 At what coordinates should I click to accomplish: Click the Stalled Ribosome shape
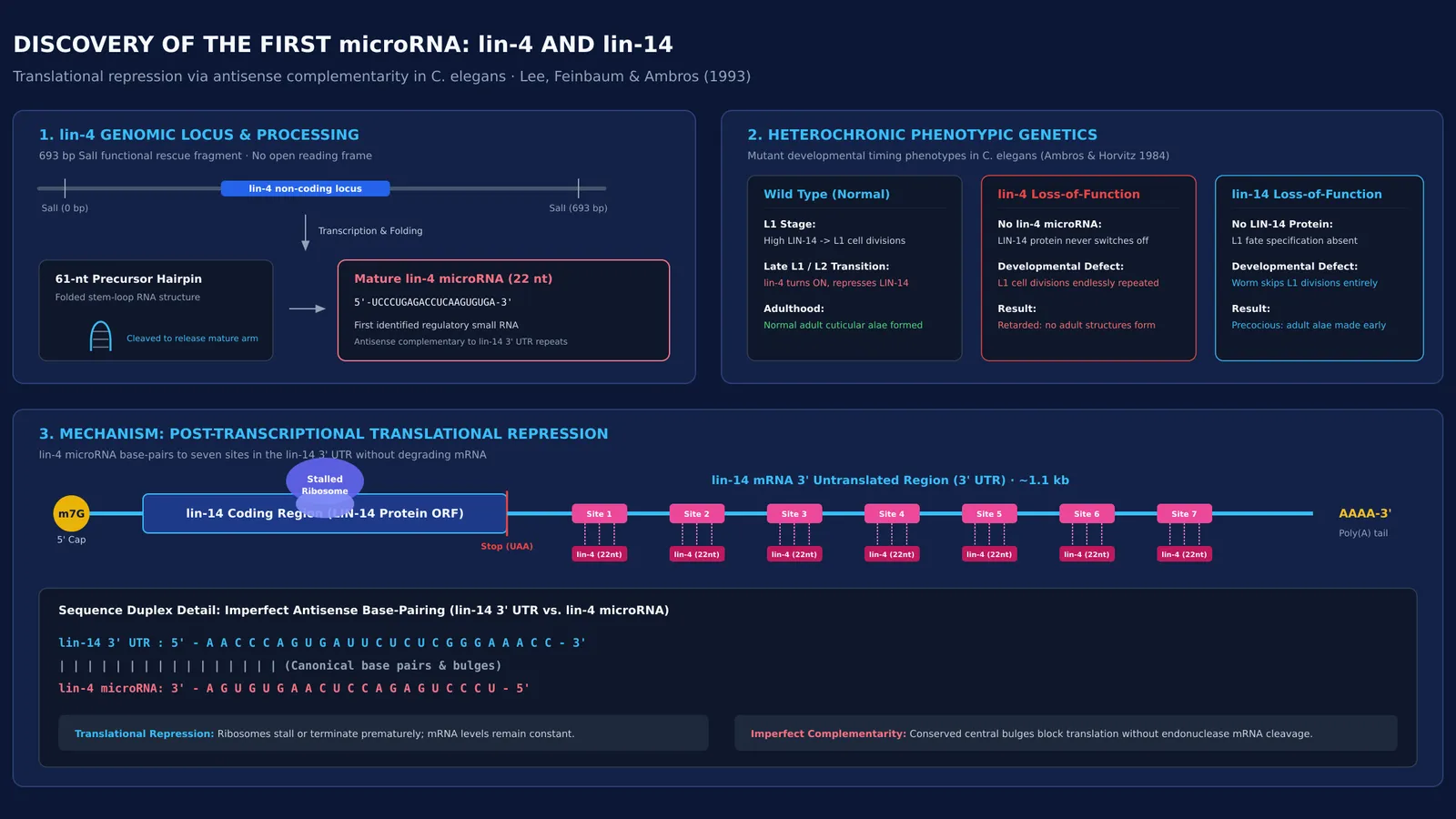pos(325,490)
